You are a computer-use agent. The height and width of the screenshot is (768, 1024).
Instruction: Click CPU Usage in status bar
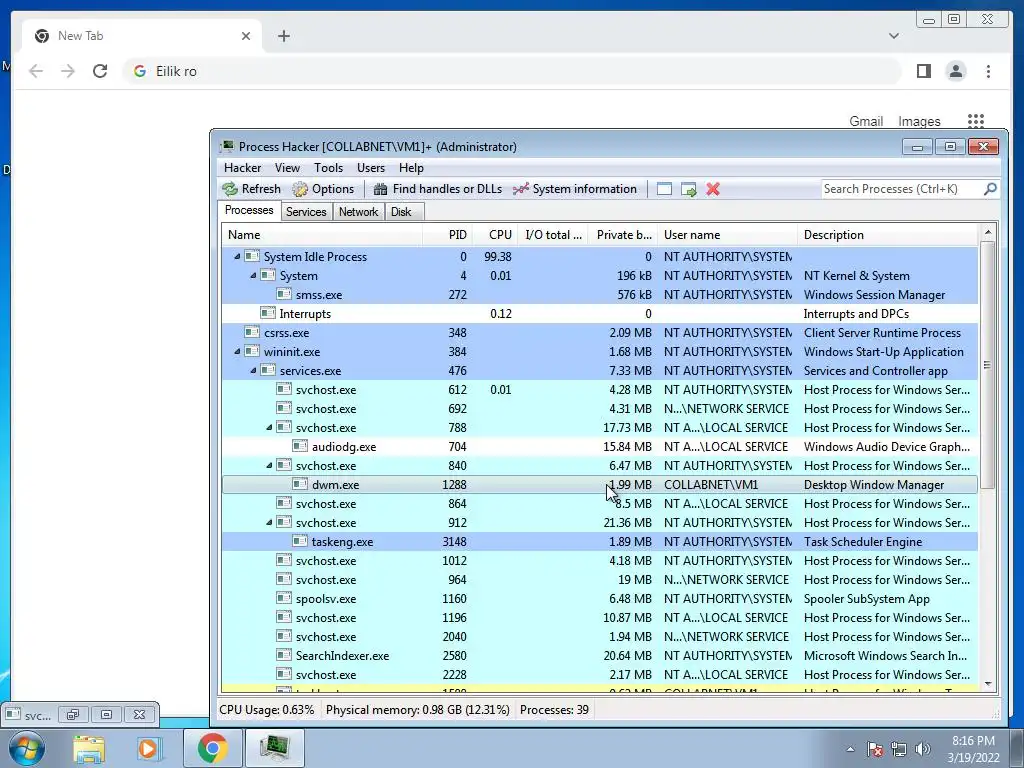point(266,710)
